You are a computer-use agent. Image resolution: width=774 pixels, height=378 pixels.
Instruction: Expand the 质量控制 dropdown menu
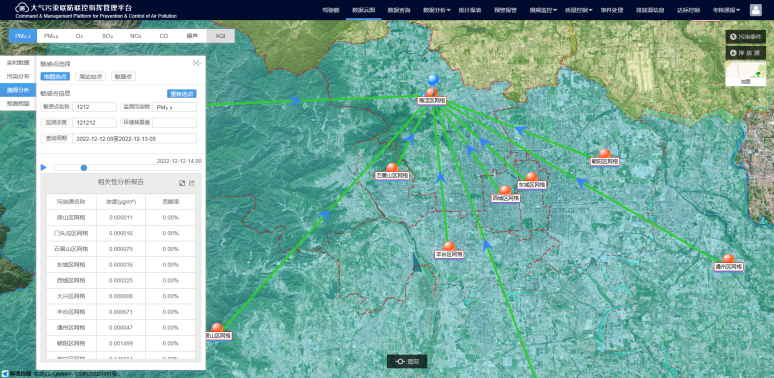pyautogui.click(x=579, y=10)
